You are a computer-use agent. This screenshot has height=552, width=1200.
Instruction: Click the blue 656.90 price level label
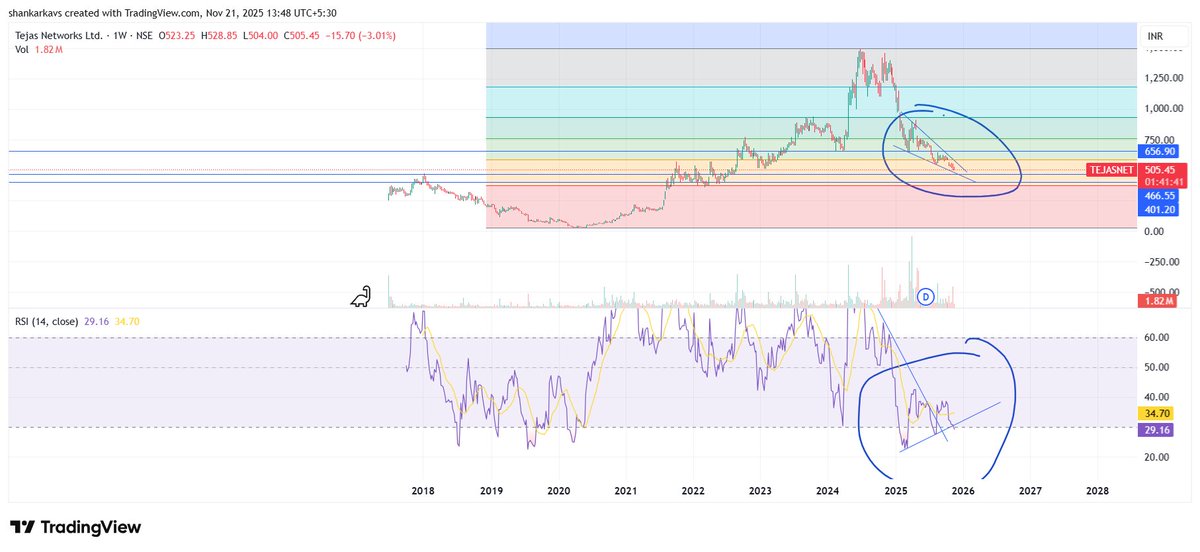tap(1161, 151)
